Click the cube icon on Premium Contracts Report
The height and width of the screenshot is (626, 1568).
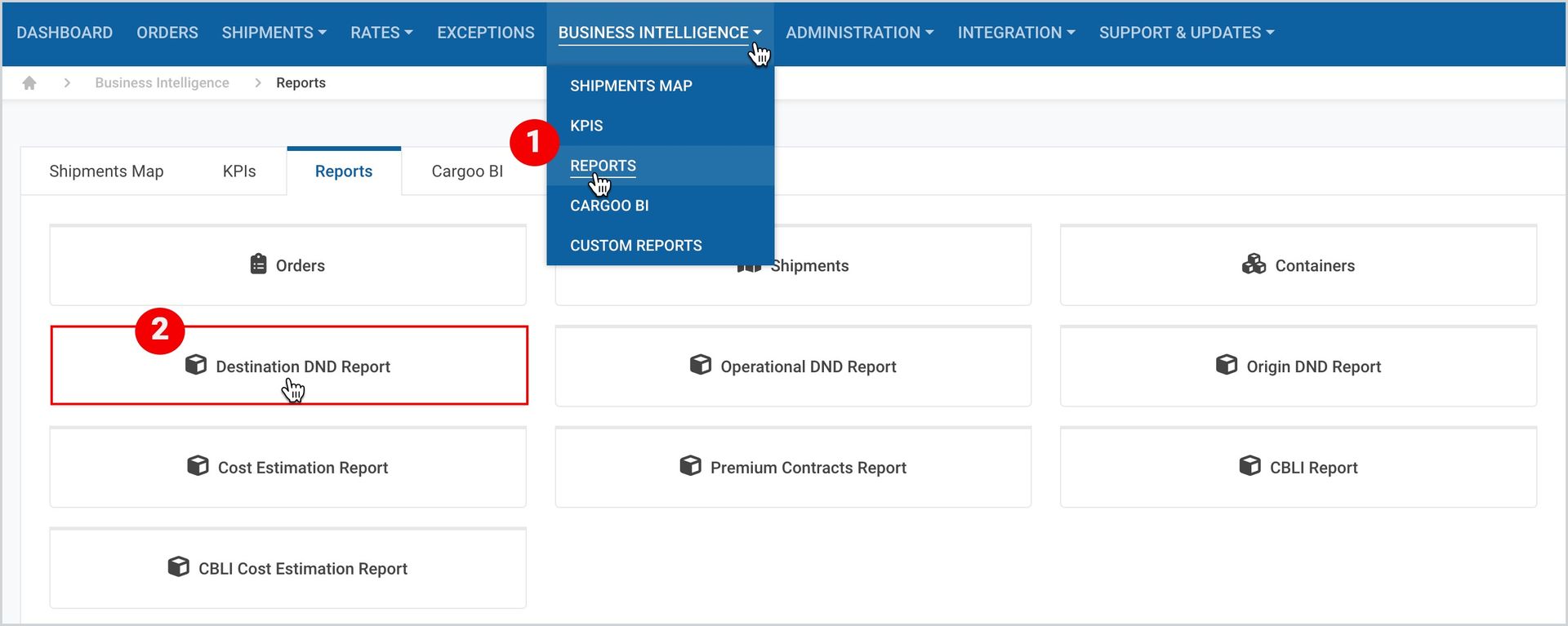(x=690, y=466)
